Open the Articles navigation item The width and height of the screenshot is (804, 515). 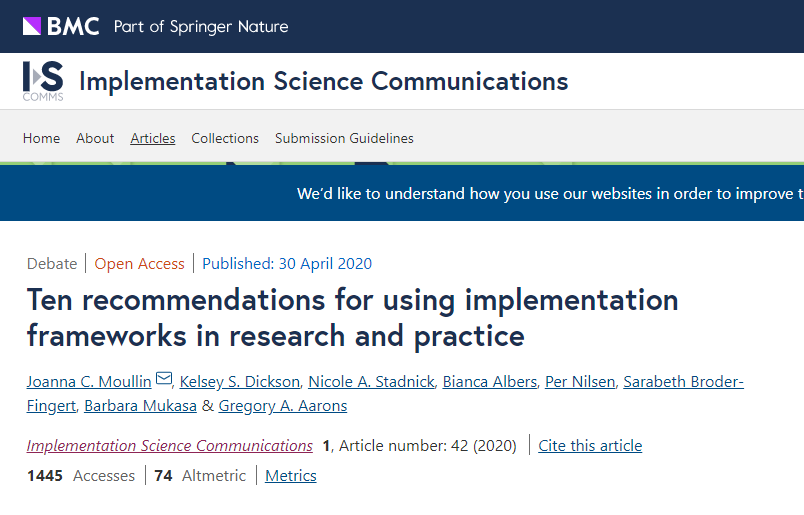153,138
